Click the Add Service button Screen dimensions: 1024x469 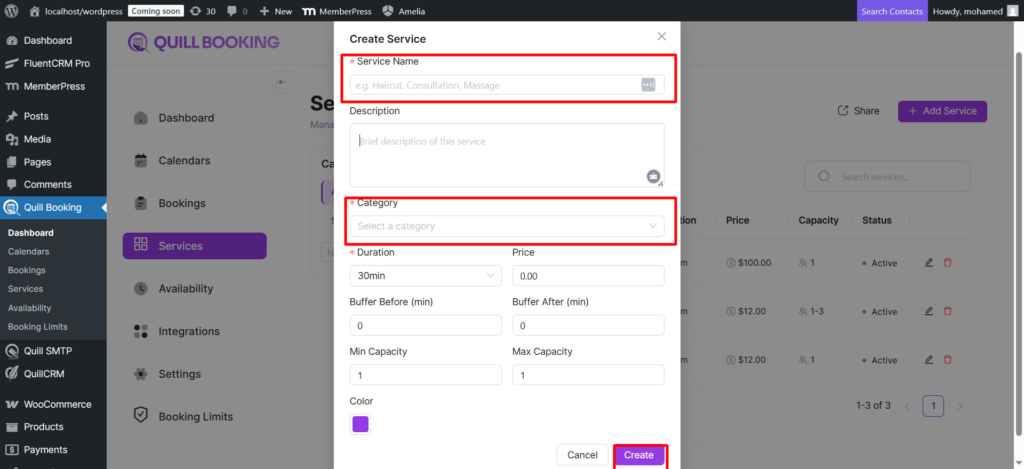pyautogui.click(x=942, y=111)
